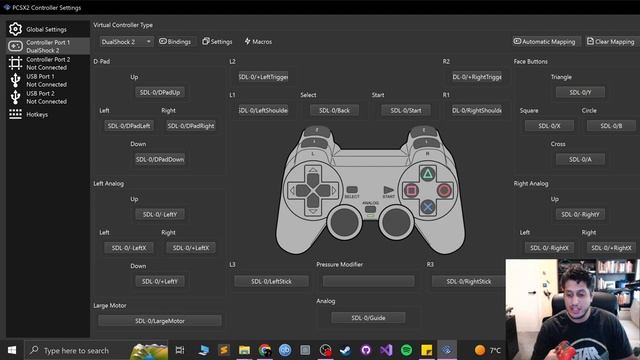Rebind Right Analog Left SDL-0/-RightX
640x360 pixels.
[549, 248]
